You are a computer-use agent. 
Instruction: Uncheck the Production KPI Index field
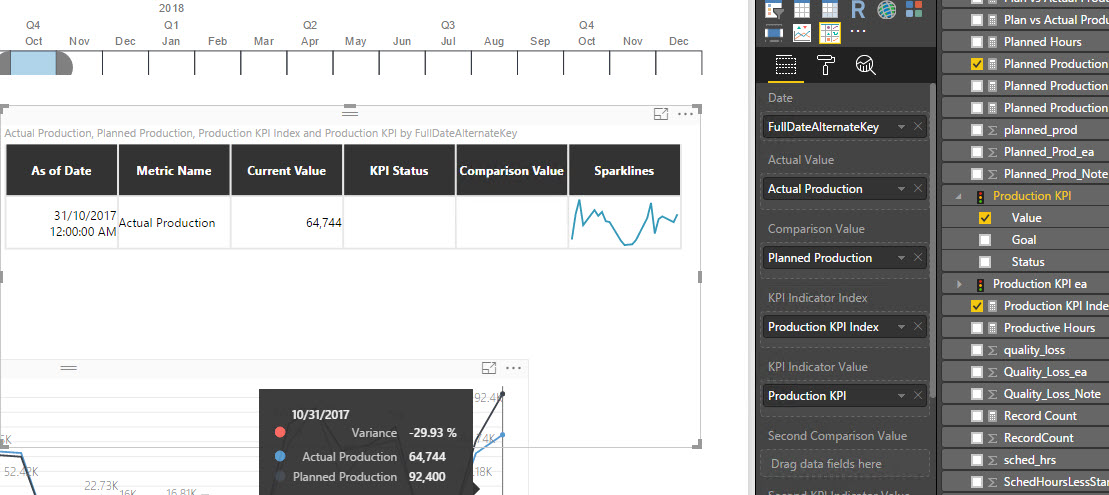pyautogui.click(x=977, y=306)
